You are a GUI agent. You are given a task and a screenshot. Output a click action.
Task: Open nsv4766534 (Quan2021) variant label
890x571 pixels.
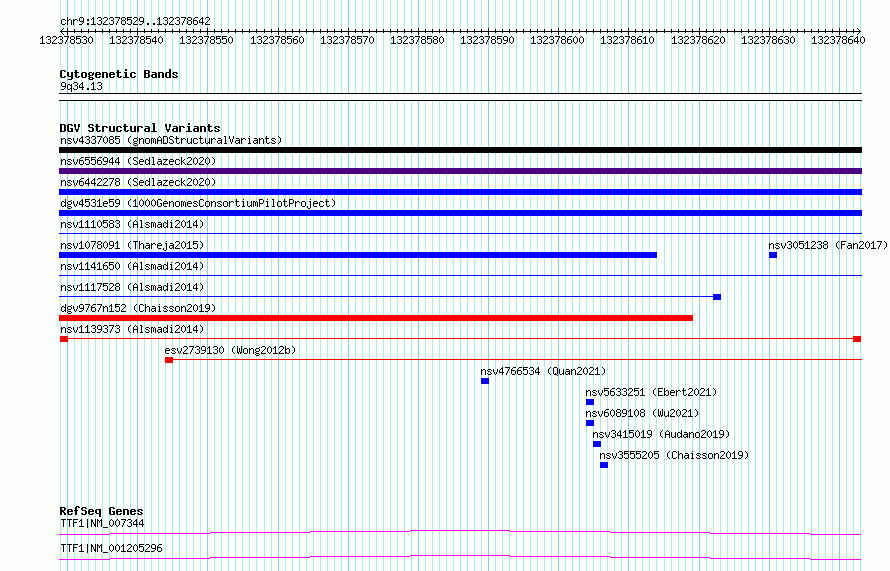(x=543, y=371)
